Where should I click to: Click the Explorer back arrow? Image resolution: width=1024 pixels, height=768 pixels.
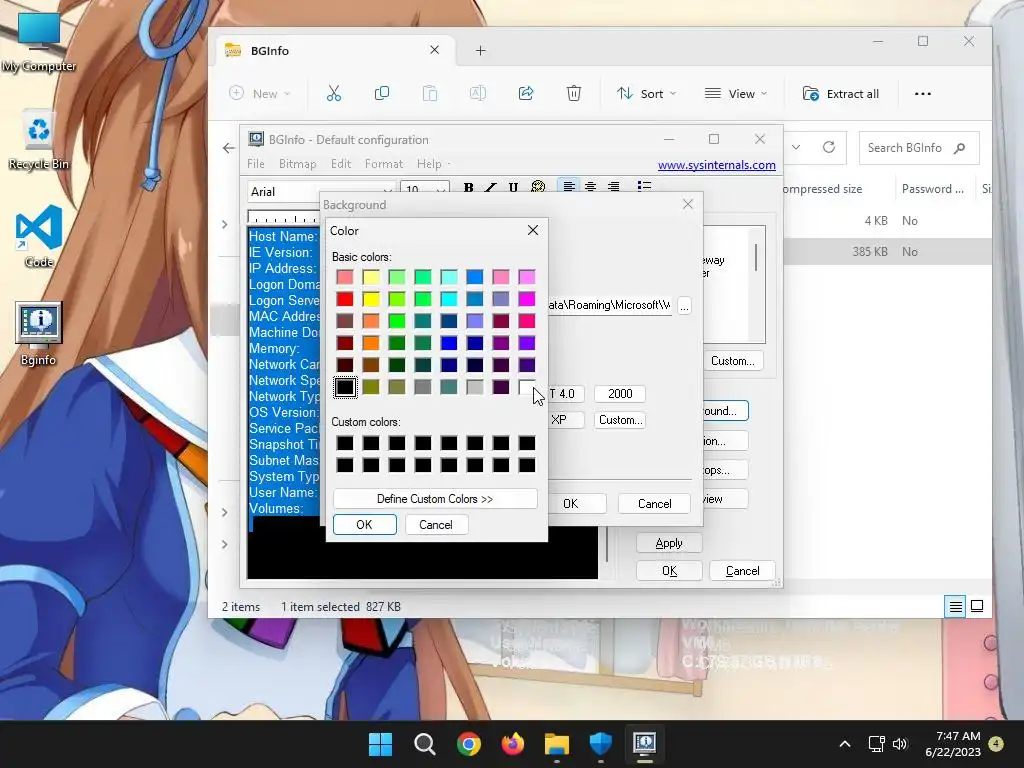click(x=229, y=148)
